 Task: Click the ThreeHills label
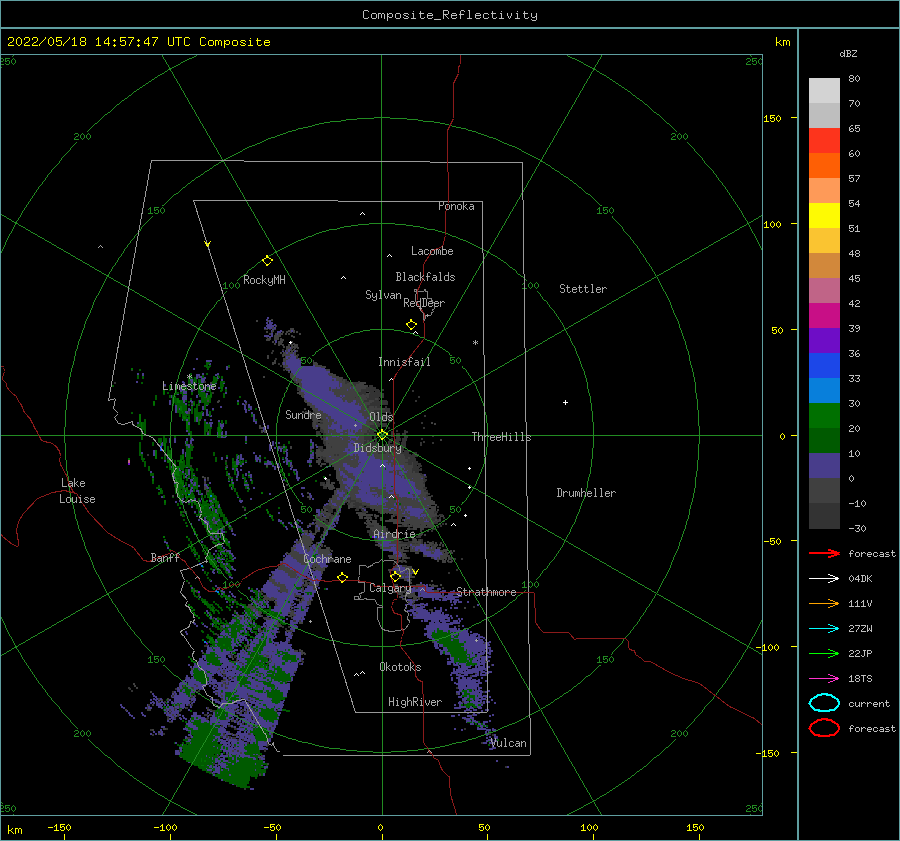[501, 437]
